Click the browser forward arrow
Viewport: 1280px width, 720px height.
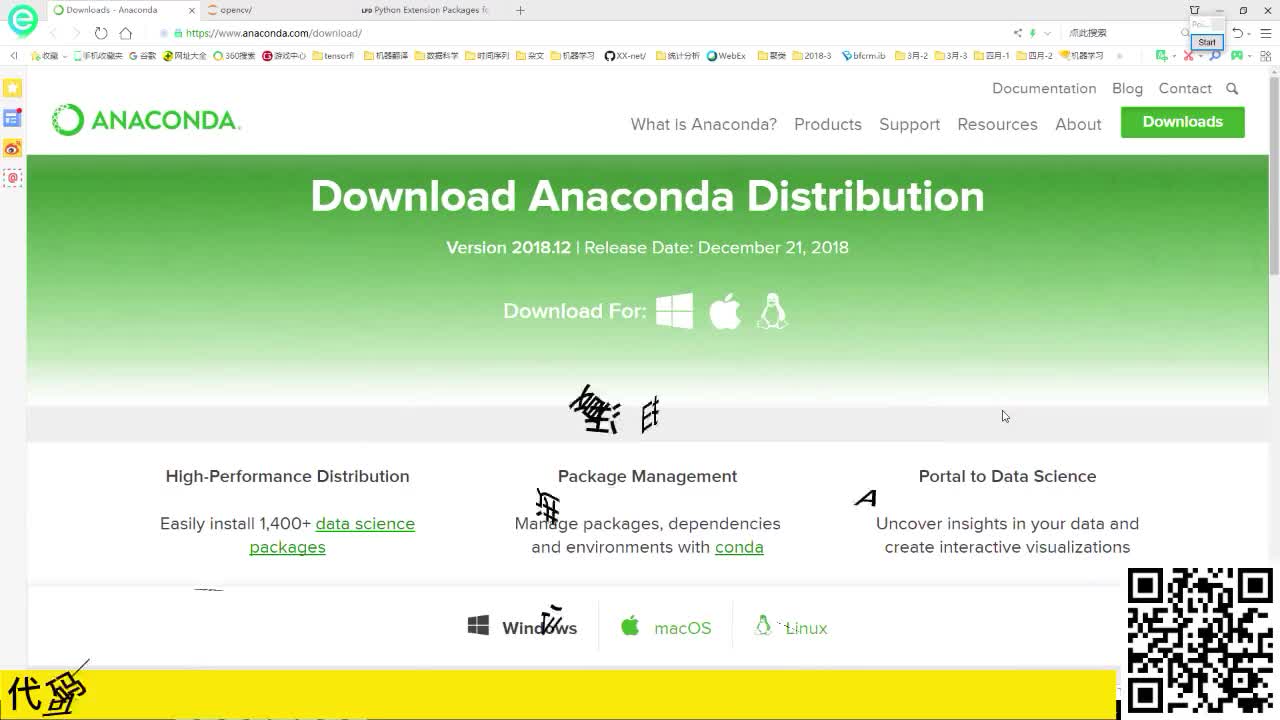(x=76, y=33)
